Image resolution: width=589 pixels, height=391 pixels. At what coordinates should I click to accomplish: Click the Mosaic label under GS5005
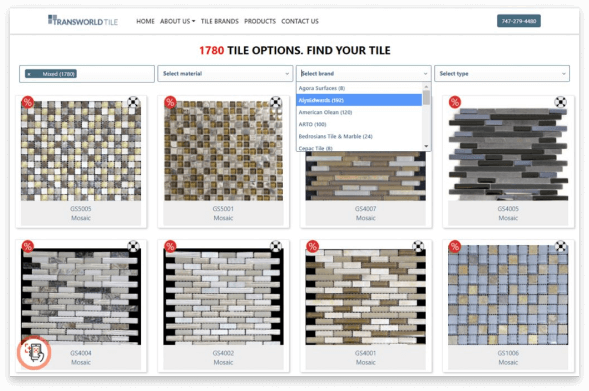[81, 218]
